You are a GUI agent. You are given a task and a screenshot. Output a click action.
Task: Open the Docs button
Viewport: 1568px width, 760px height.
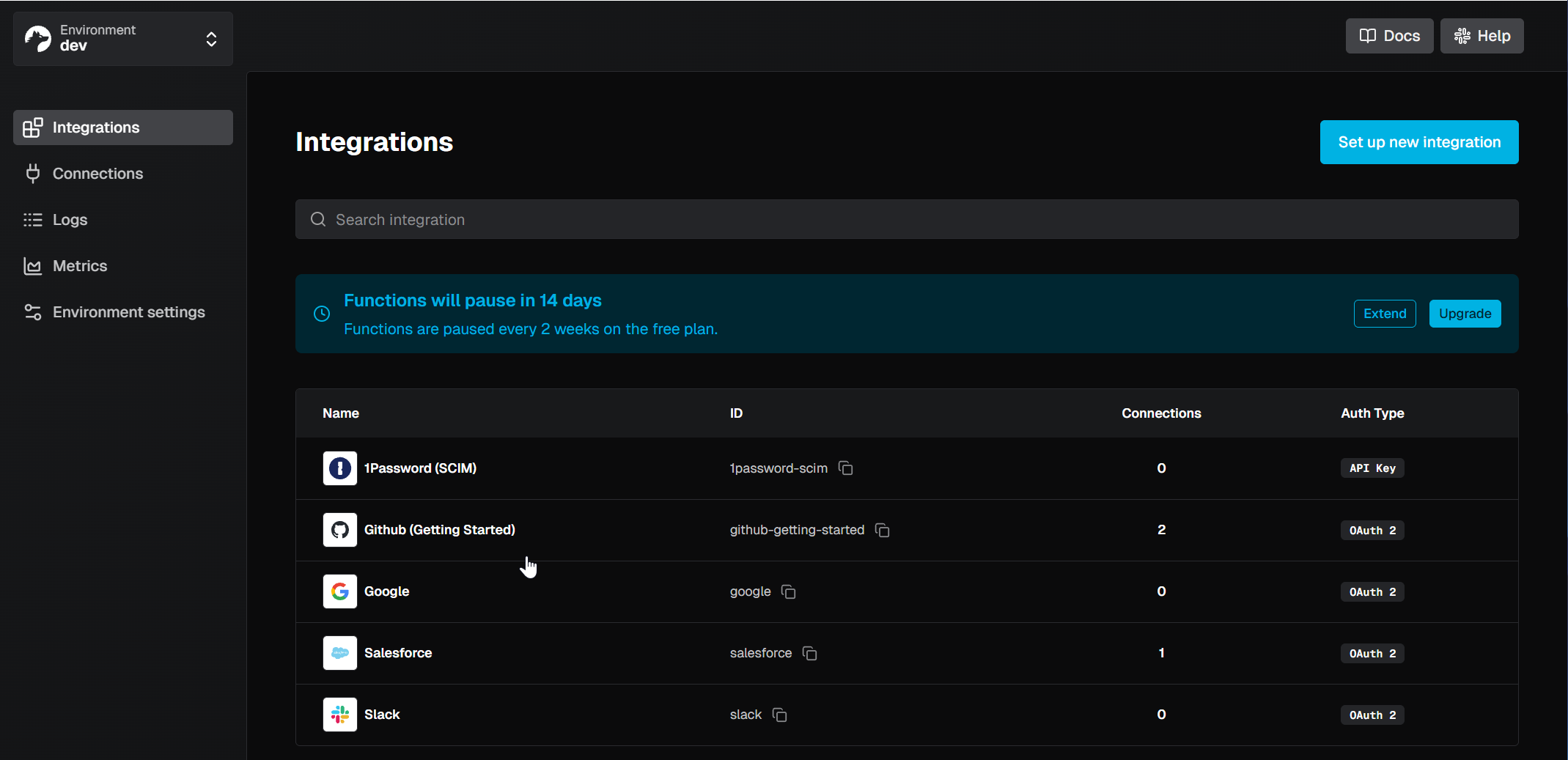(1390, 36)
